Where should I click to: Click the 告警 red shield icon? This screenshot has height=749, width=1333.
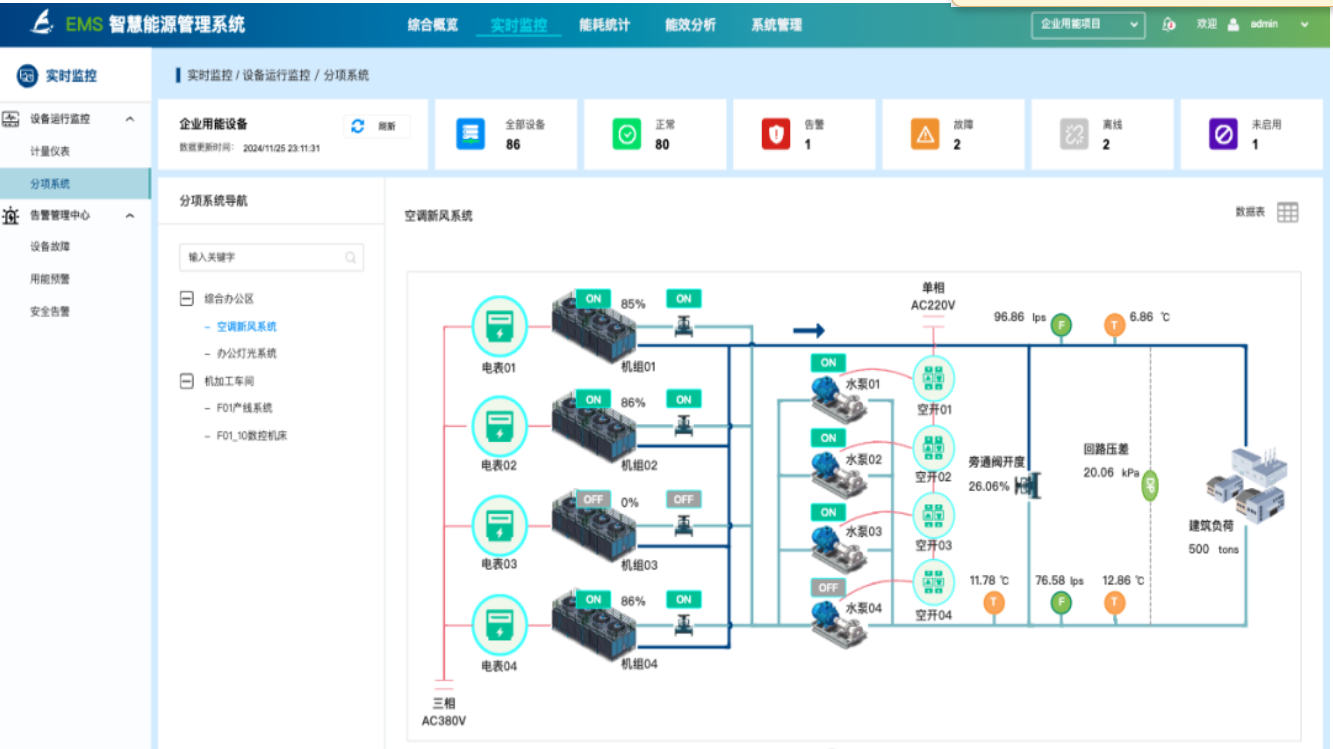pyautogui.click(x=776, y=134)
